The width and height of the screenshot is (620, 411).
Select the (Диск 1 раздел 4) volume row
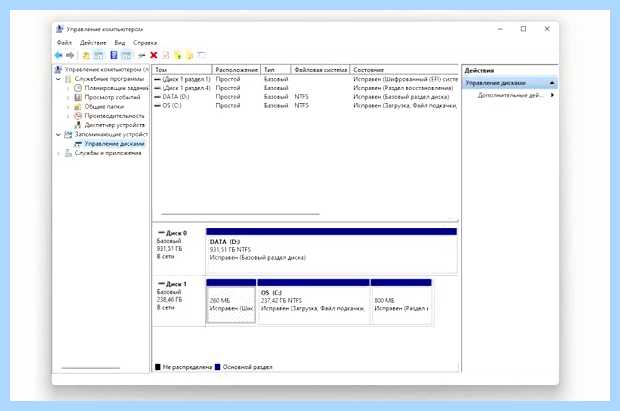point(305,88)
